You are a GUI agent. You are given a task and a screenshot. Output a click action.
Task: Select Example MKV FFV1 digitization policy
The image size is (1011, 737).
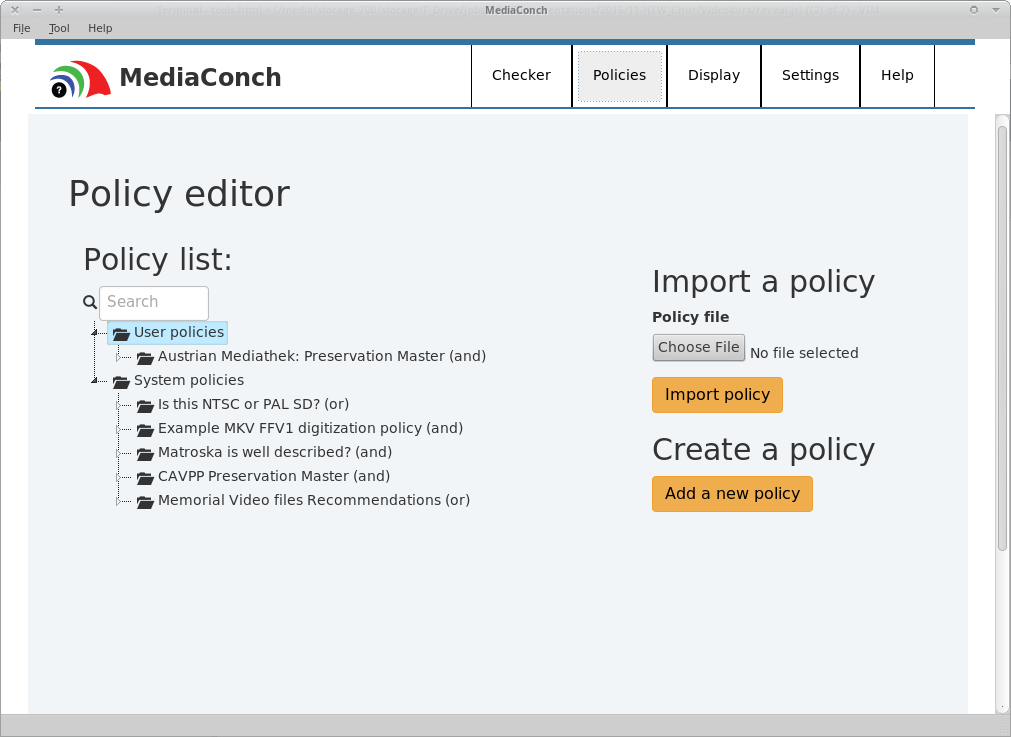coord(310,428)
